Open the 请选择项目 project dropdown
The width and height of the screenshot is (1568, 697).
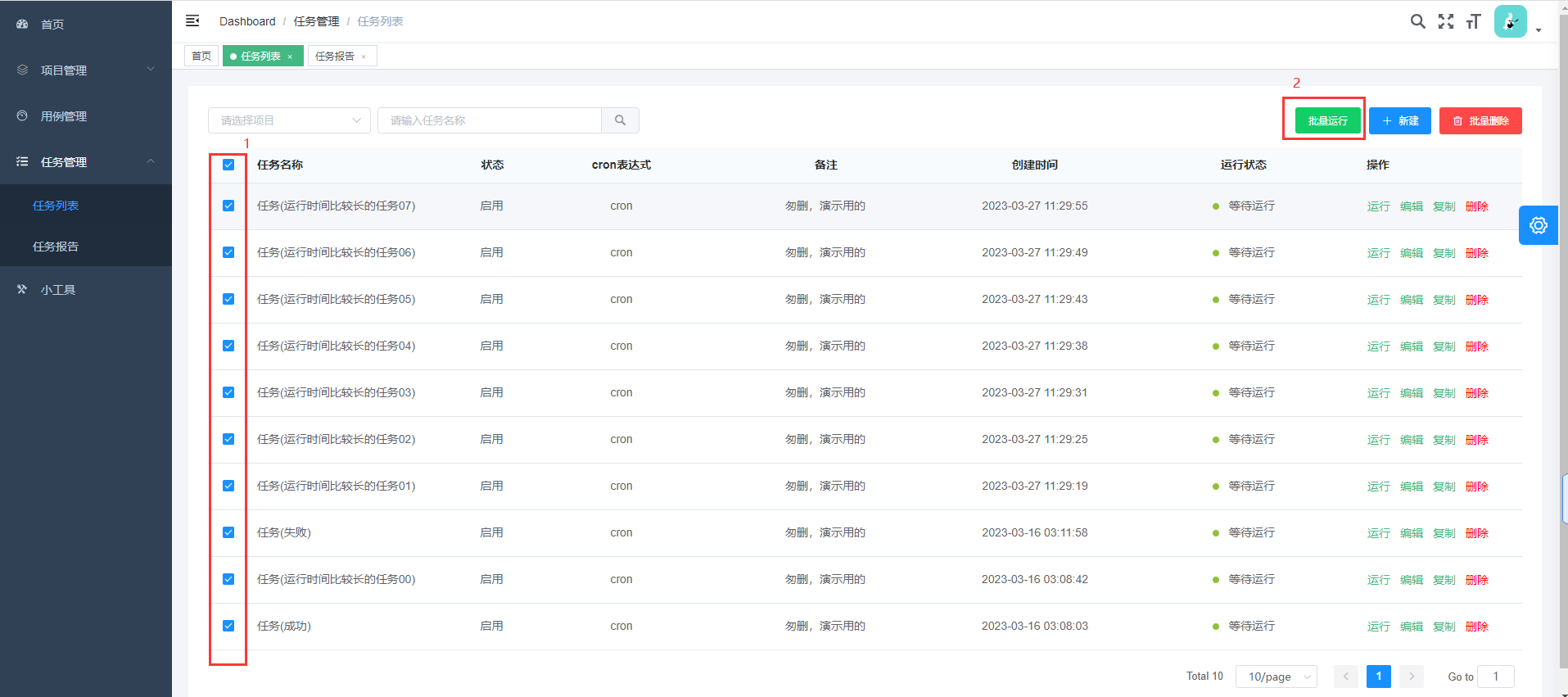289,120
